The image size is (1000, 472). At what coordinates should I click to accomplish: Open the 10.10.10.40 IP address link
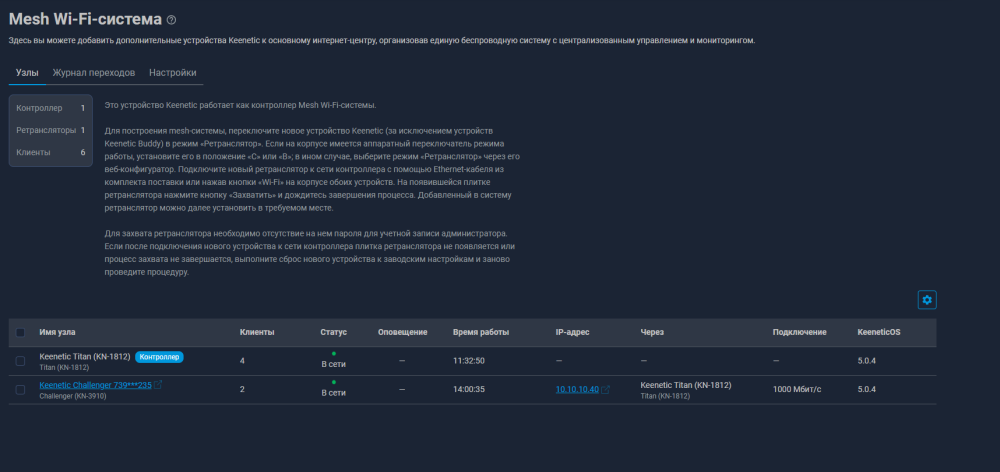(x=577, y=390)
